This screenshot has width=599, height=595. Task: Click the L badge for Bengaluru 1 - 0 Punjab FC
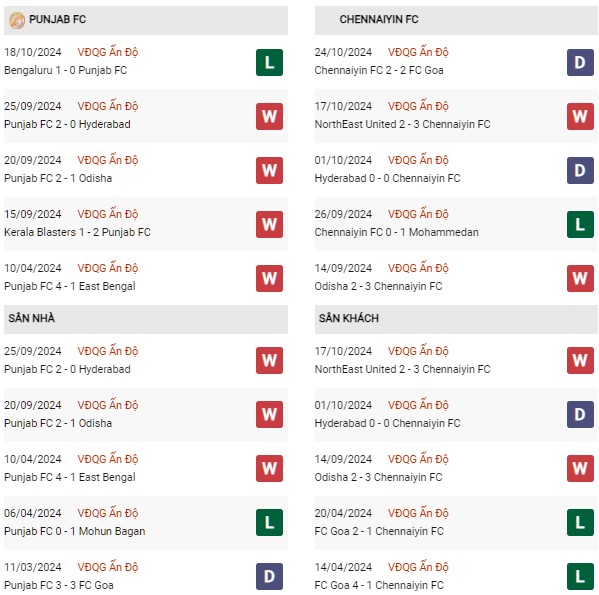coord(269,63)
